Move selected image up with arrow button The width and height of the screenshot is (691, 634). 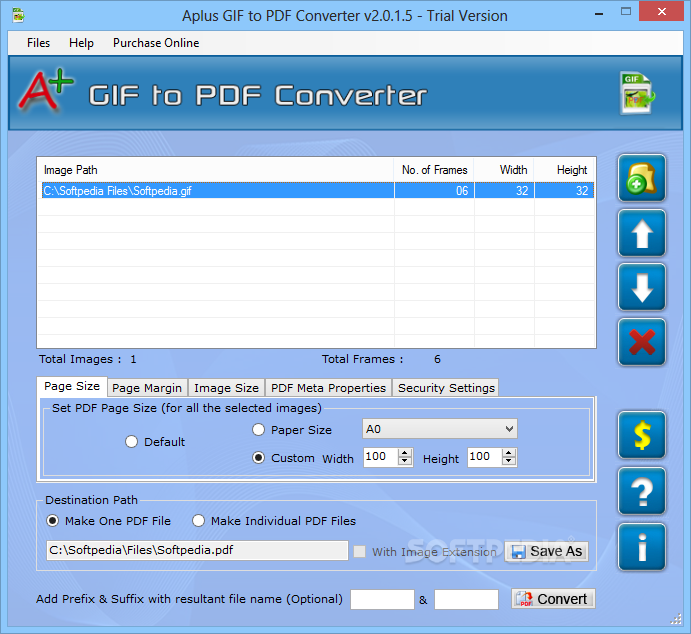pos(642,233)
